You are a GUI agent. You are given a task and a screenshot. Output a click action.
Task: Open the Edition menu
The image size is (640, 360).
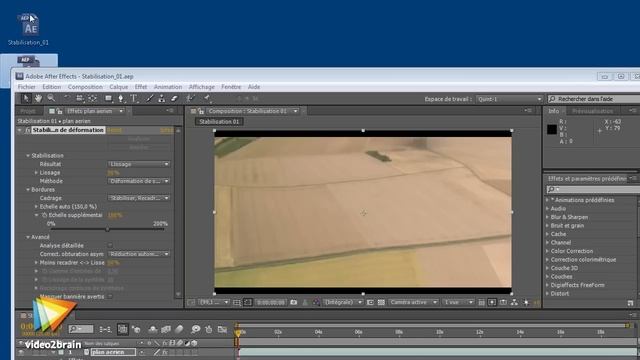[x=51, y=87]
